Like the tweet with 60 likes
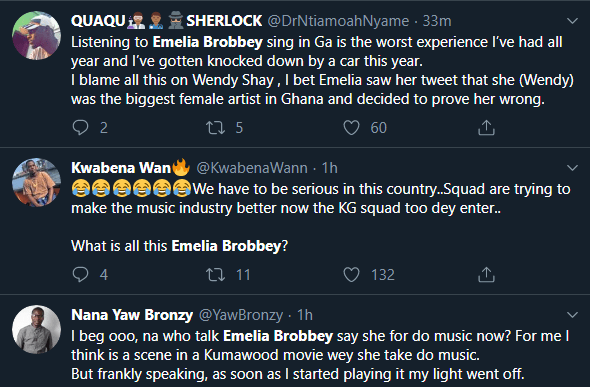 tap(351, 127)
